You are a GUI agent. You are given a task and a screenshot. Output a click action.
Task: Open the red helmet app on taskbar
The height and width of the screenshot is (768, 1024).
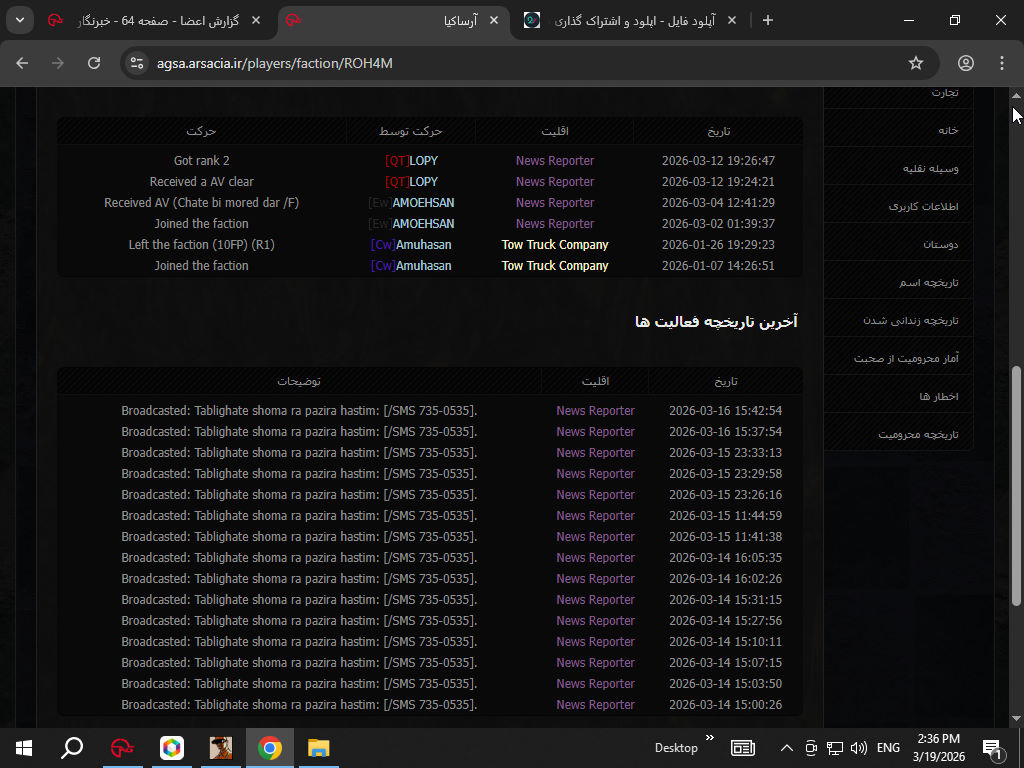[122, 748]
